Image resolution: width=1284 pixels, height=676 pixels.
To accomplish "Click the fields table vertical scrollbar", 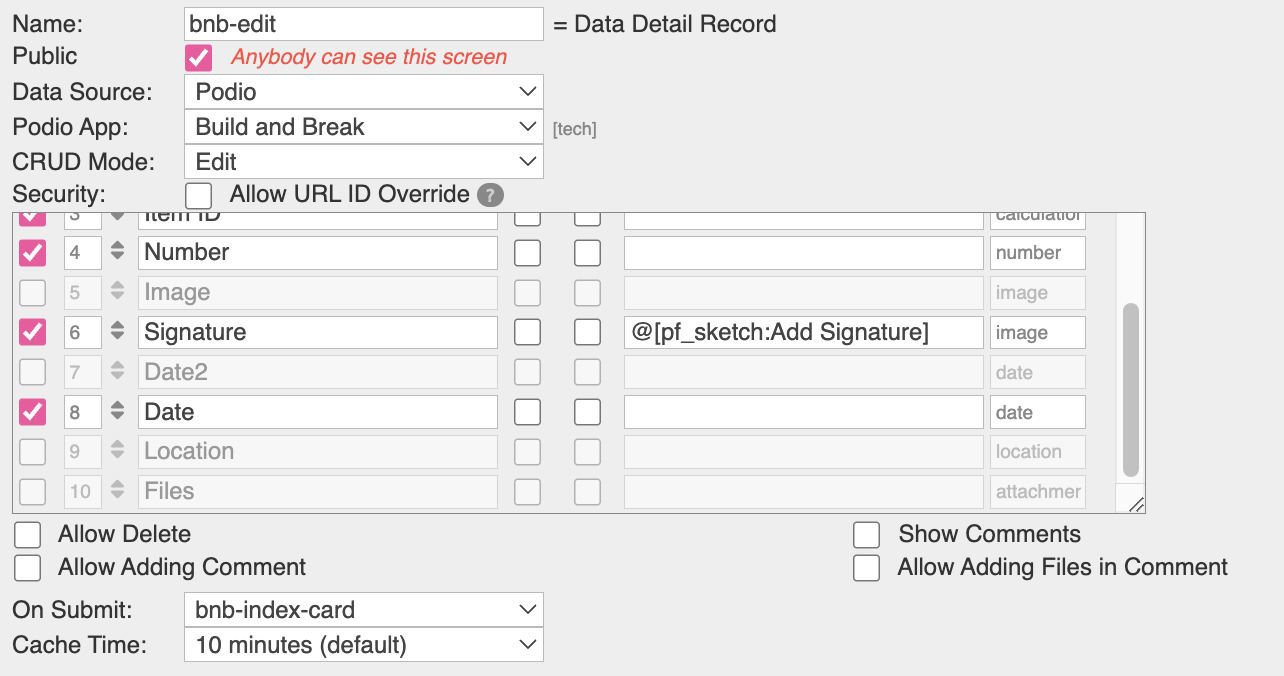I will click(x=1131, y=390).
